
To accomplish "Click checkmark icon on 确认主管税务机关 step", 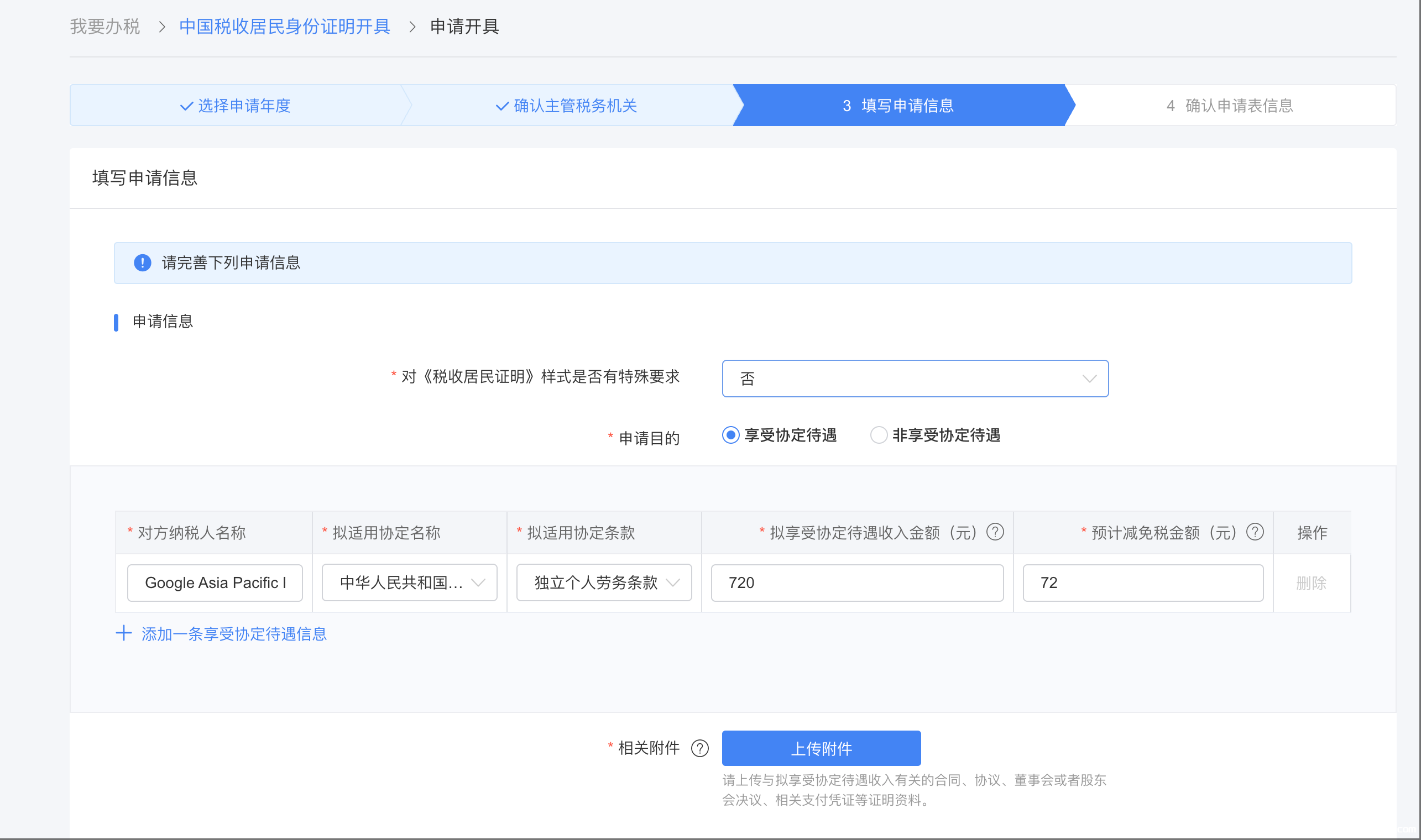I will 502,106.
